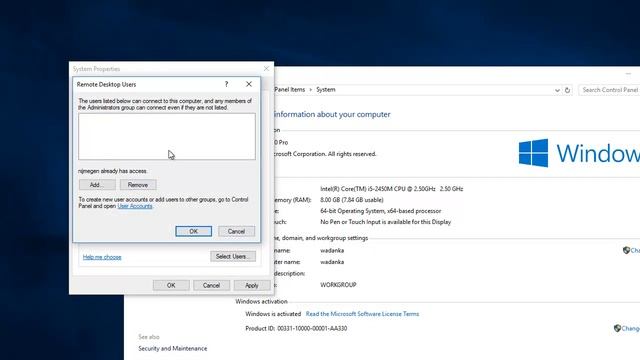The width and height of the screenshot is (640, 360).
Task: Click the empty remote users list box
Action: click(167, 136)
